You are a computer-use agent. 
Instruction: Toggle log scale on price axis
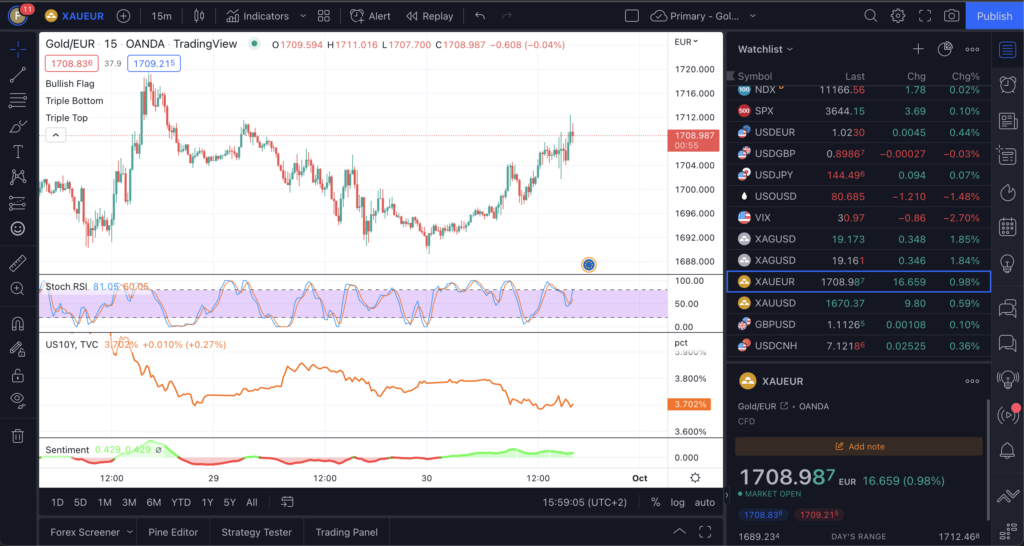678,502
